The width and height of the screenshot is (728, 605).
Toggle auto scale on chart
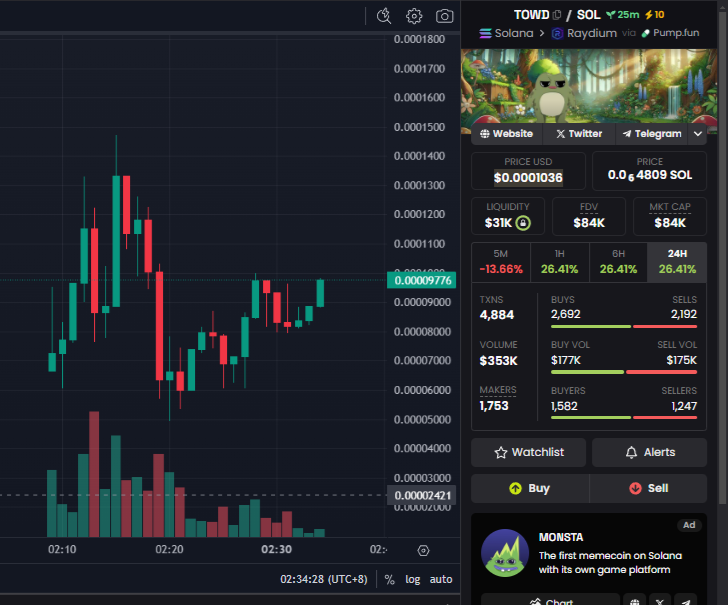point(441,579)
